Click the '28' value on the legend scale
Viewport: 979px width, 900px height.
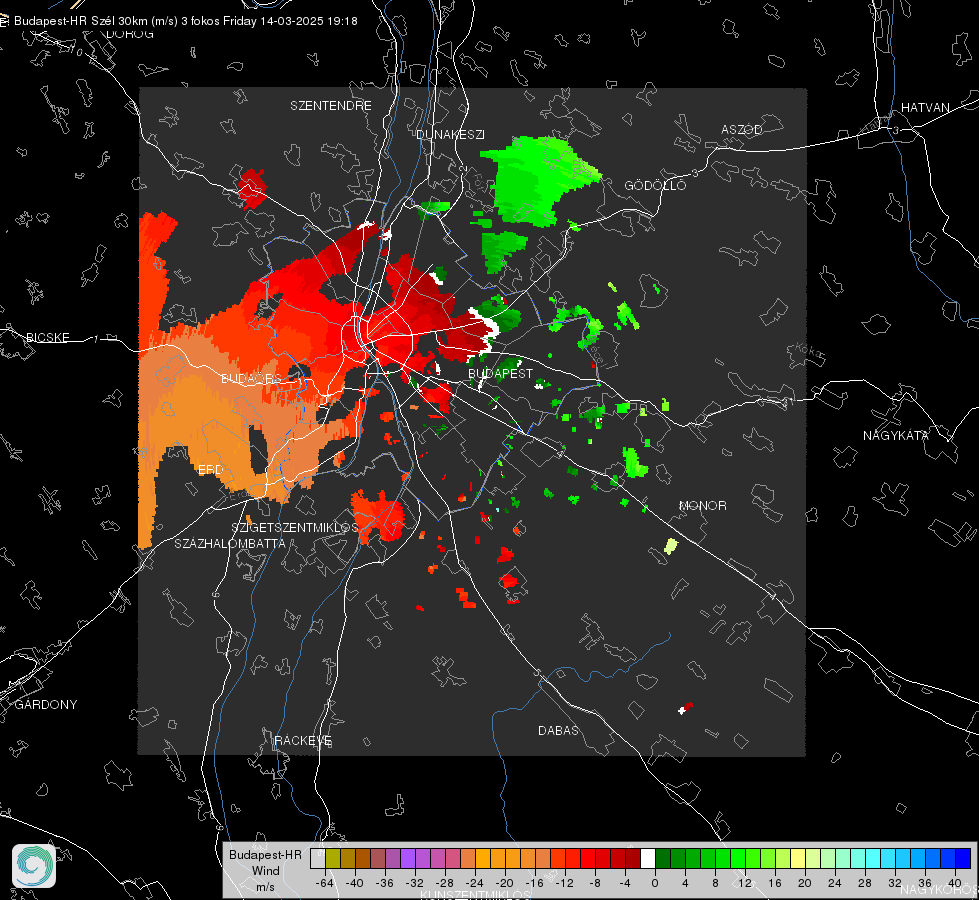[865, 883]
